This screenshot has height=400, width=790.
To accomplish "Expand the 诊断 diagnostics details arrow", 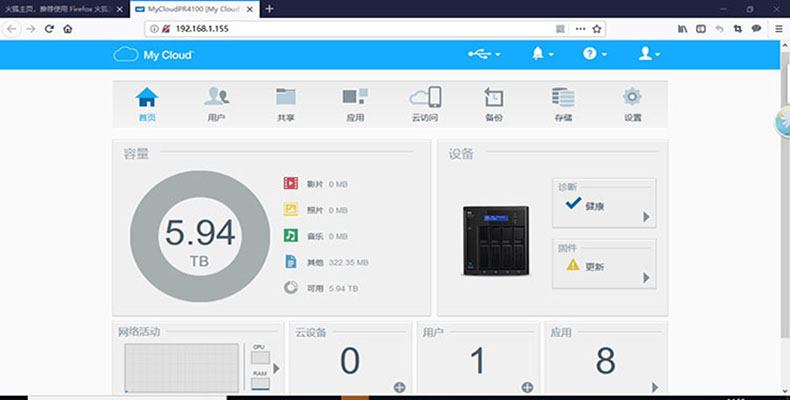I will 646,217.
